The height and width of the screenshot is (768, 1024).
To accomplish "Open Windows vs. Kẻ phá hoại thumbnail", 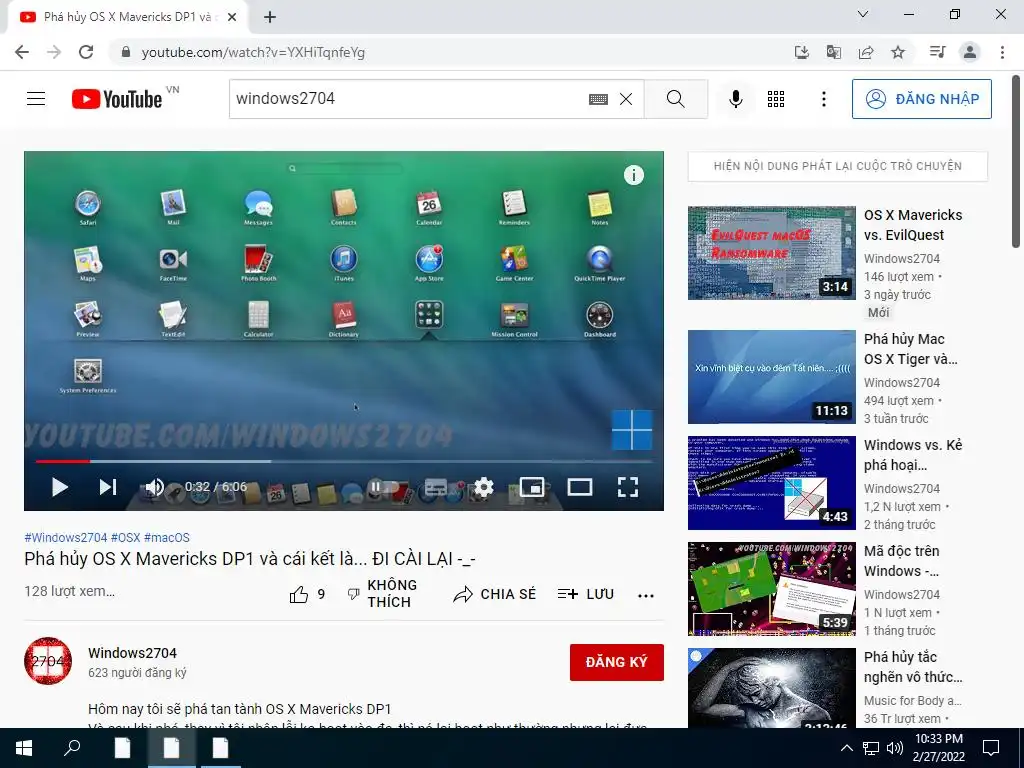I will coord(771,483).
